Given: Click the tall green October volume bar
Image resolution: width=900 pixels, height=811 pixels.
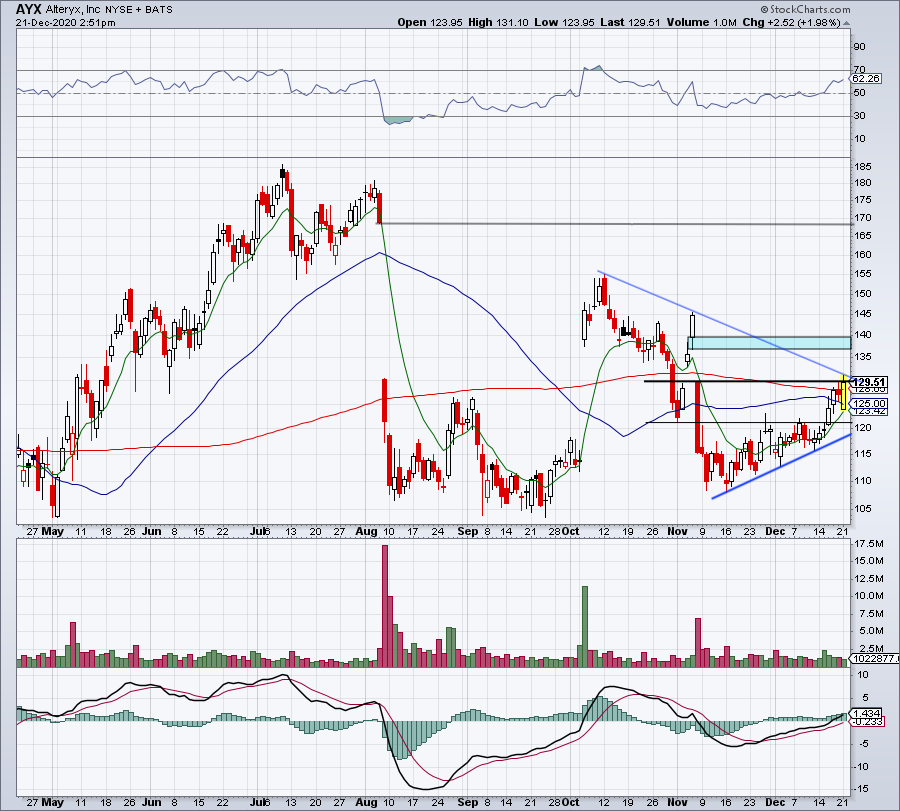Looking at the screenshot, I should [x=585, y=626].
